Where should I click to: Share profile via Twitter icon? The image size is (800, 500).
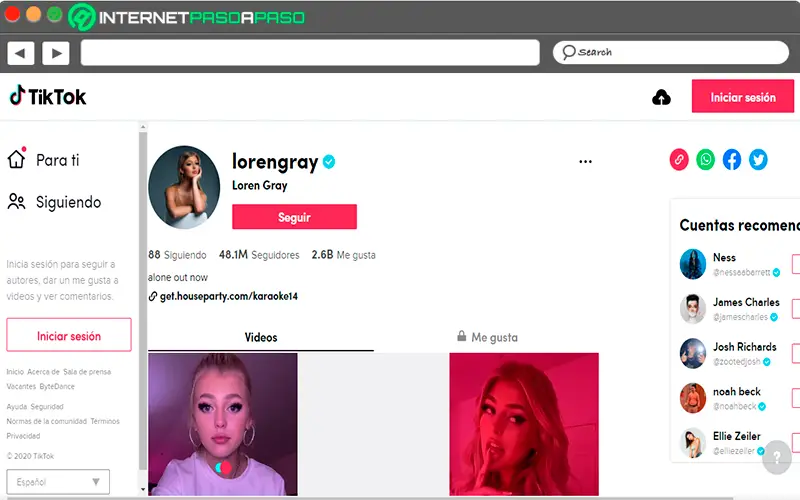click(x=758, y=160)
